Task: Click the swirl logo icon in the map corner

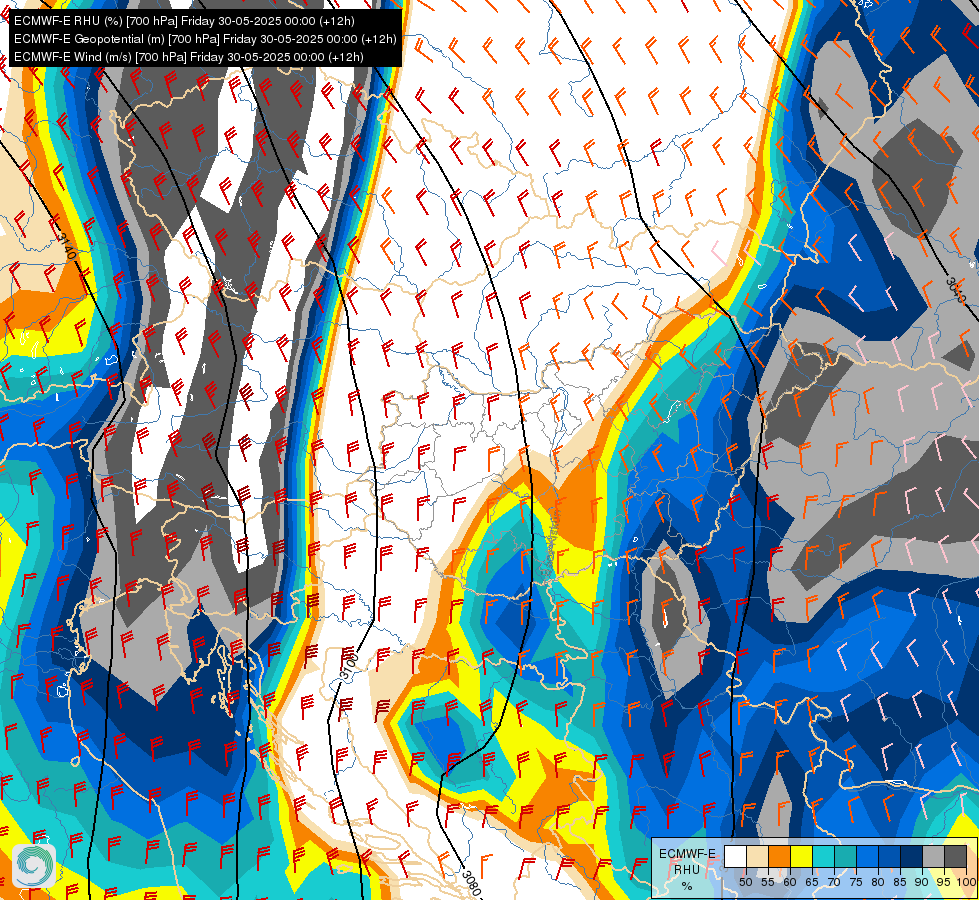Action: (34, 866)
